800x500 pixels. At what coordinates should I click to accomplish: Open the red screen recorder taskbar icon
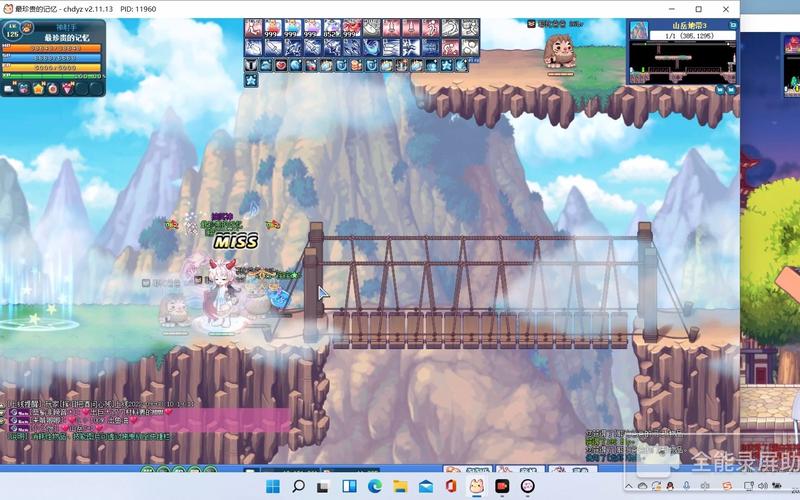click(x=502, y=486)
